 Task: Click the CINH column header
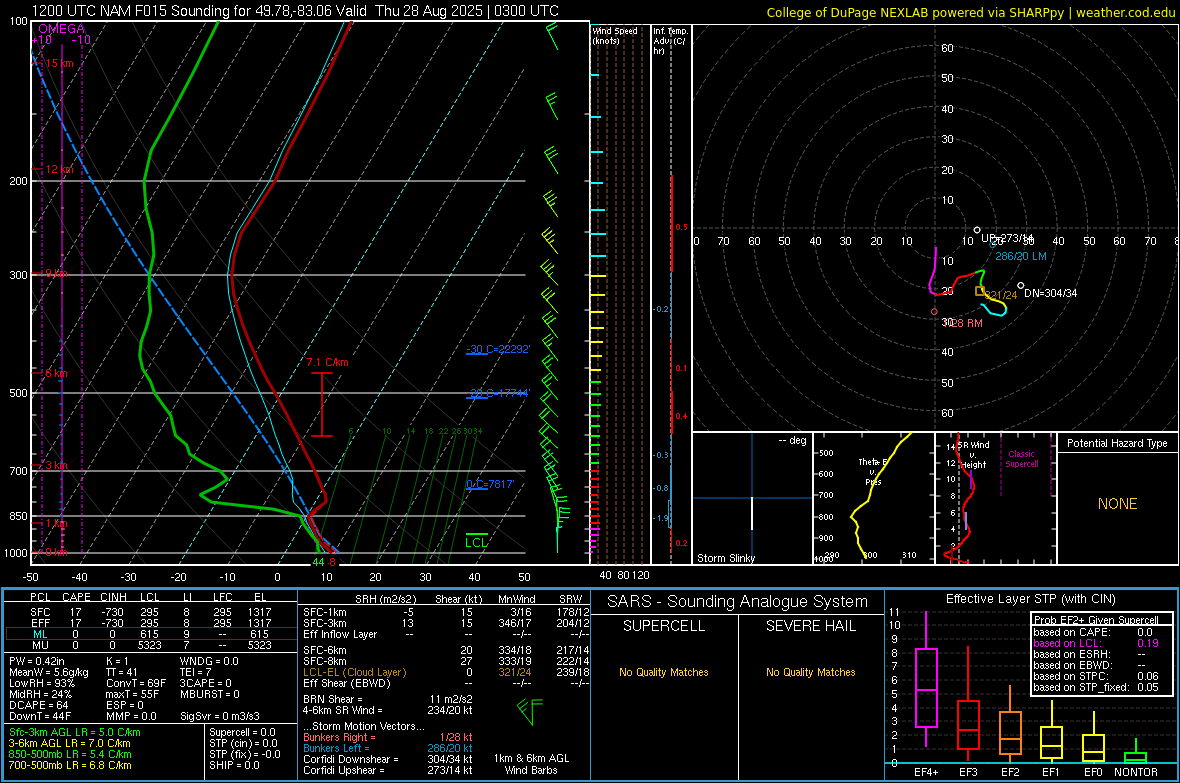tap(114, 597)
